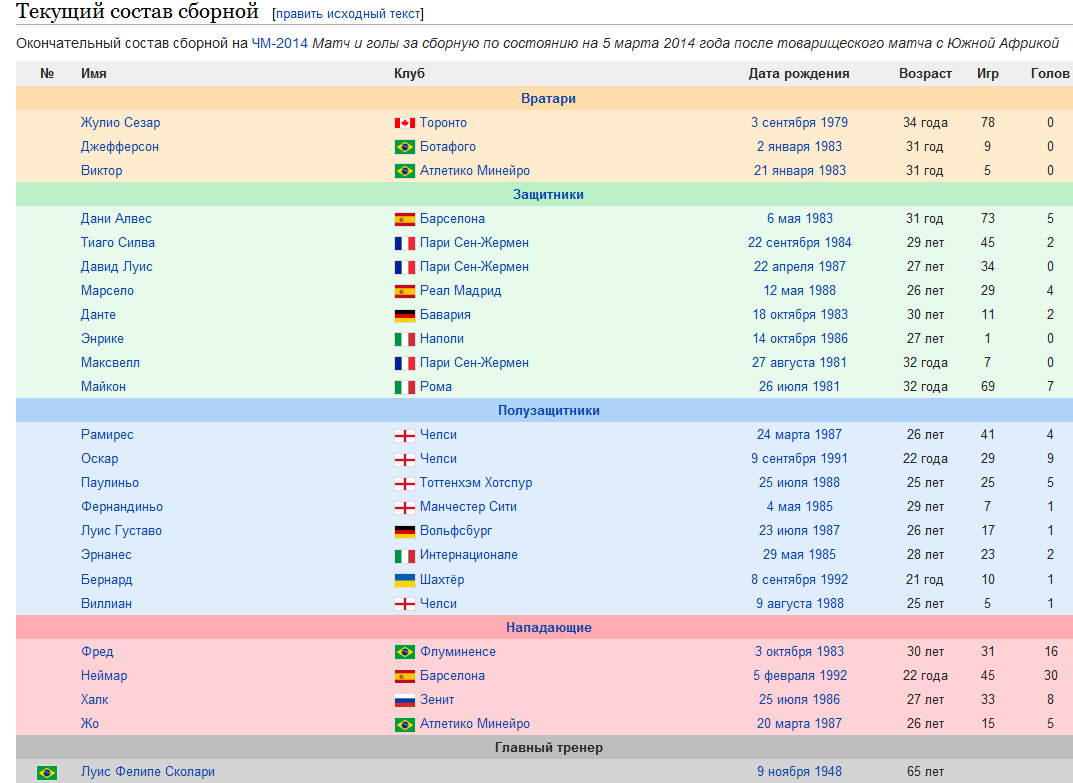Open player page for Фернандиньо
Screen dimensions: 1073x783
click(122, 506)
